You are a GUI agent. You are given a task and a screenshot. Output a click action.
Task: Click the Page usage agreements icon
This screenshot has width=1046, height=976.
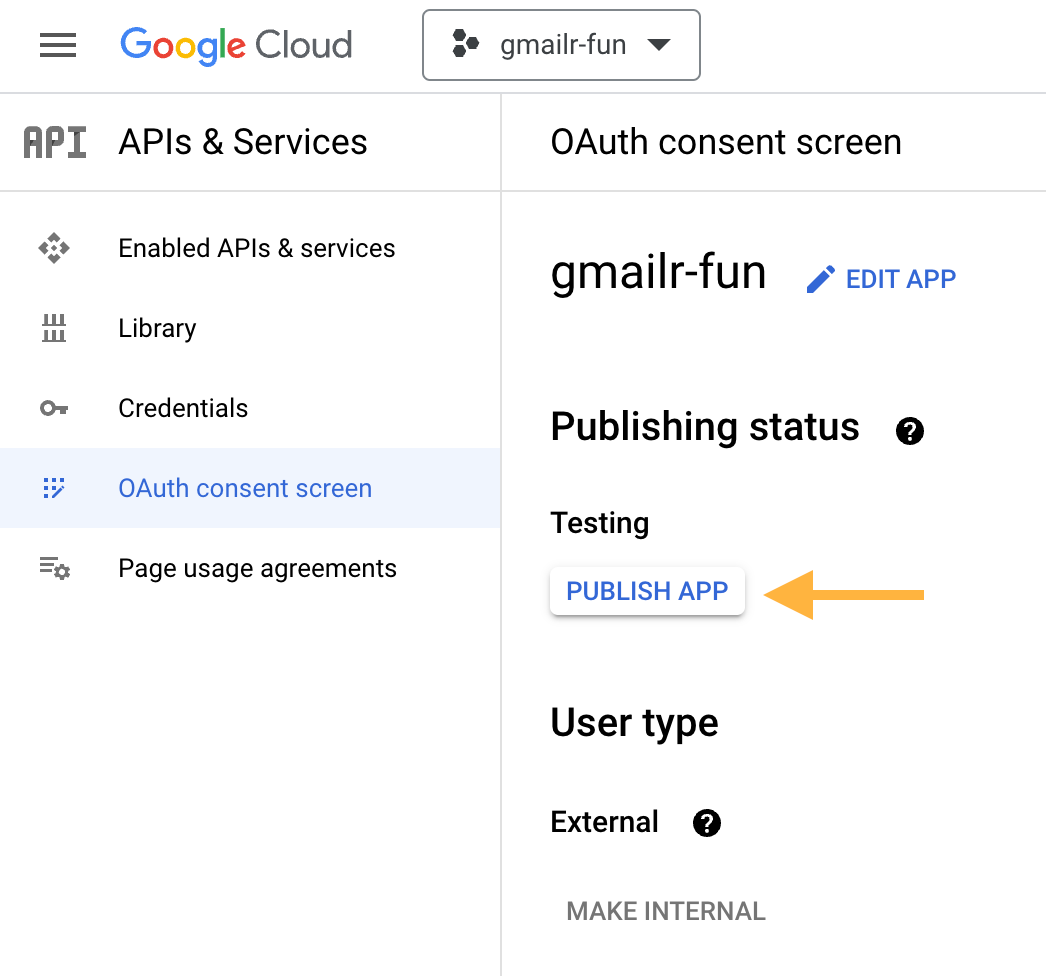[57, 568]
